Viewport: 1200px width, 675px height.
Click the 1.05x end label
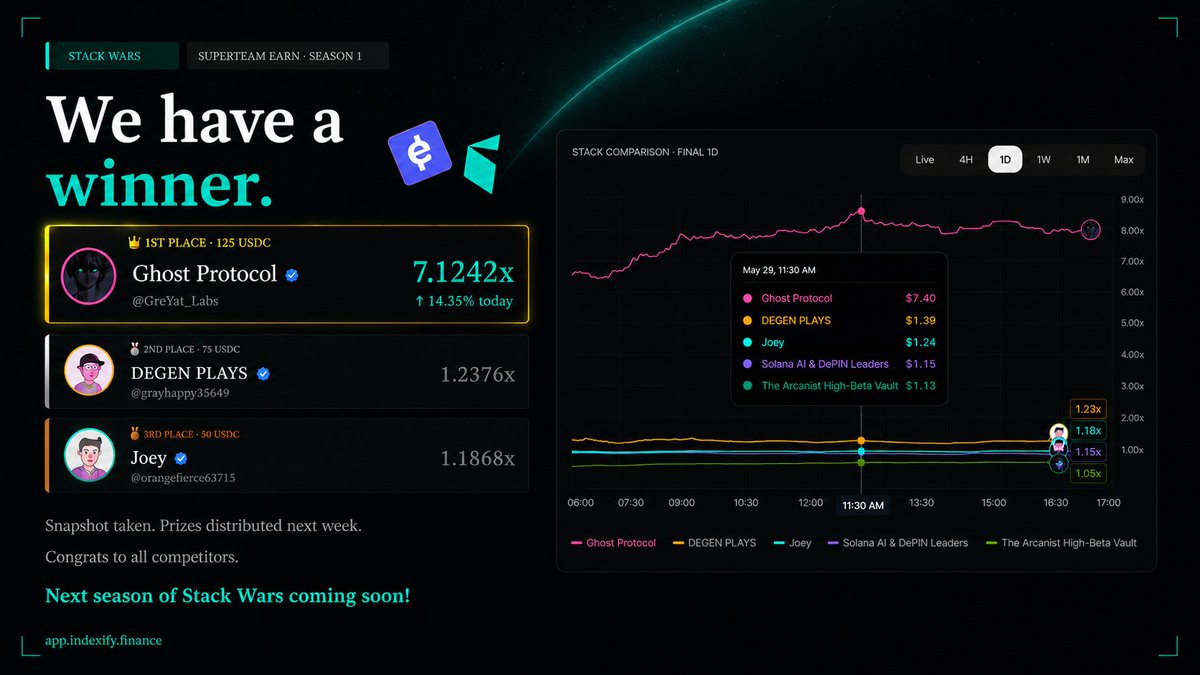click(x=1087, y=474)
